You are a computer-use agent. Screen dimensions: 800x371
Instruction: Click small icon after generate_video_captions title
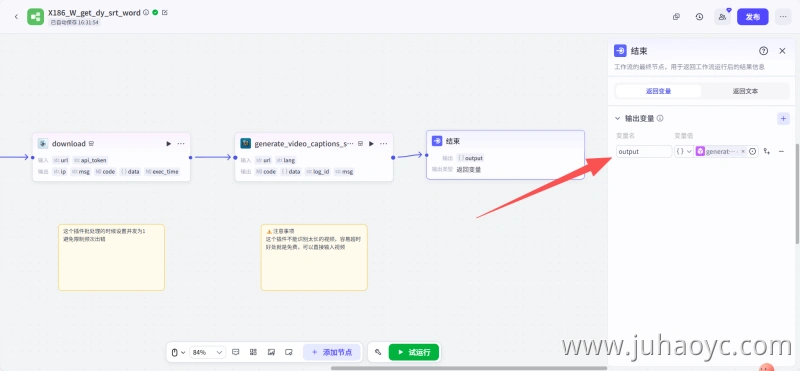(x=360, y=144)
